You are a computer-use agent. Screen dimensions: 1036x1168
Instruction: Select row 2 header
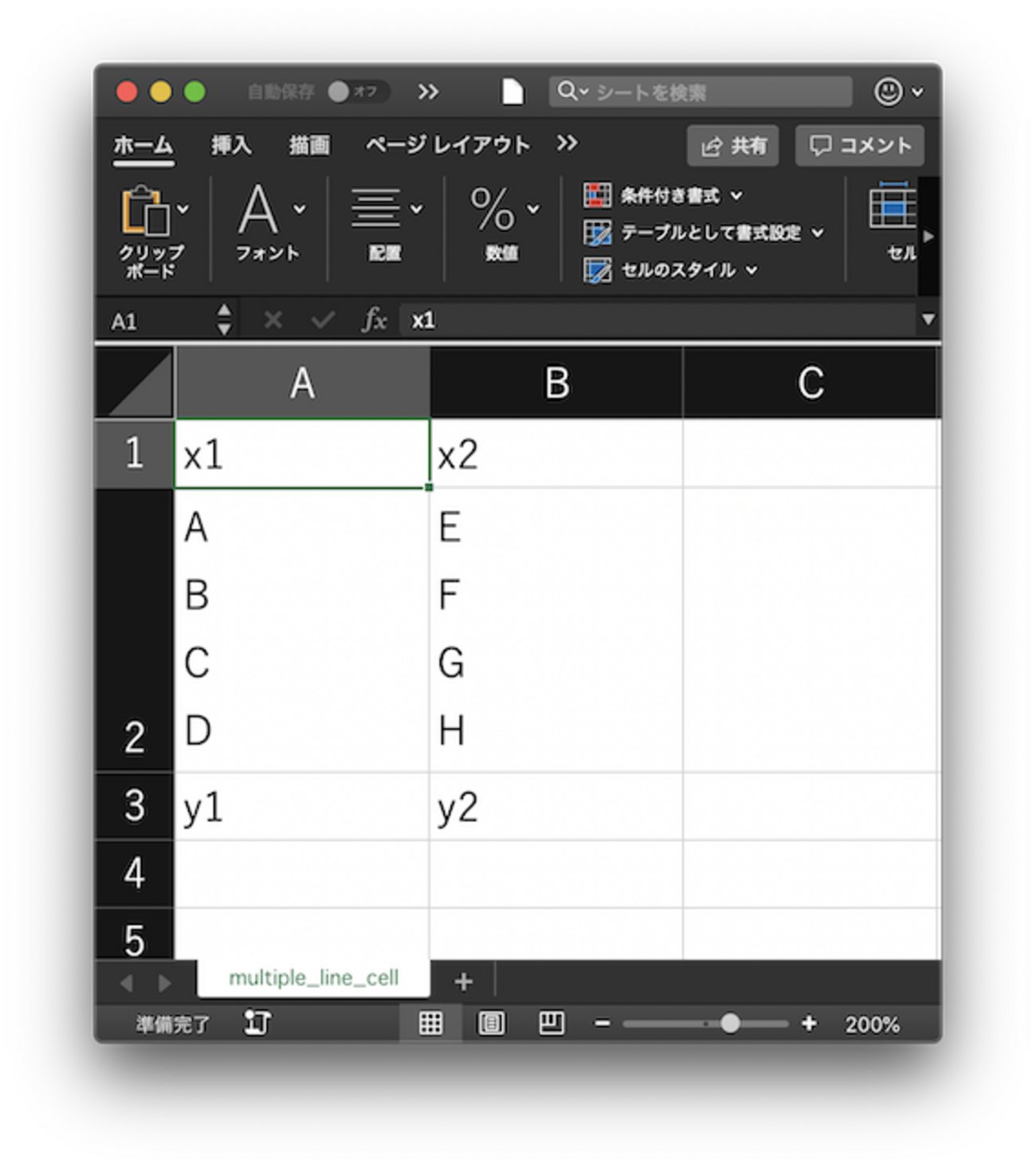tap(134, 630)
